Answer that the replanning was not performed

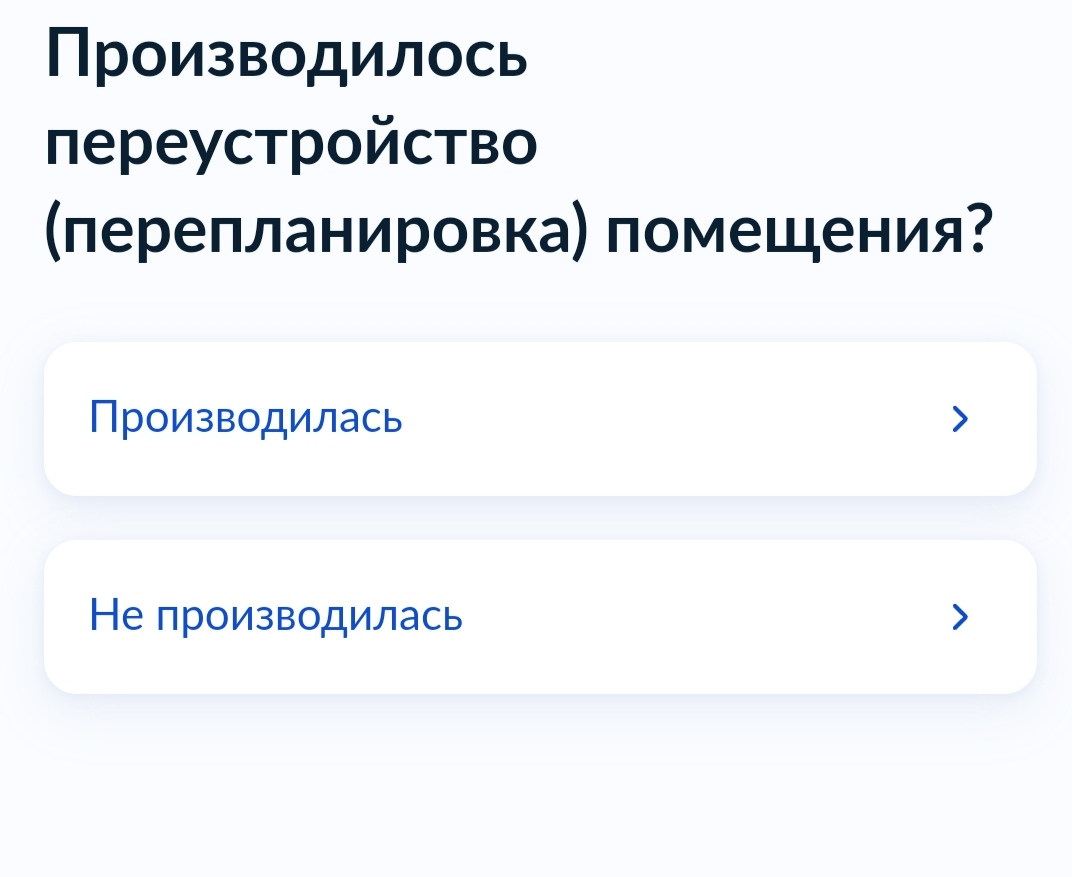point(540,617)
